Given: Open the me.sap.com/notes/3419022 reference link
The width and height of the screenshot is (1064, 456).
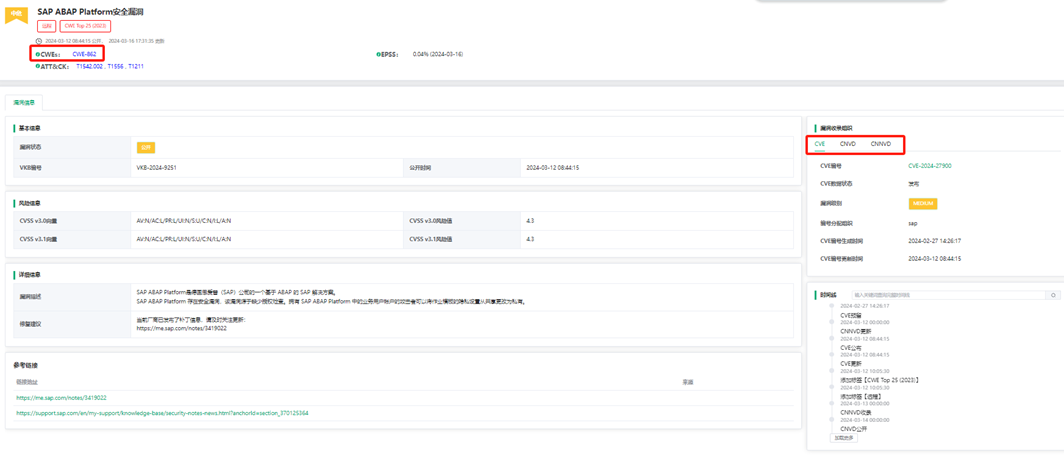Looking at the screenshot, I should point(61,398).
